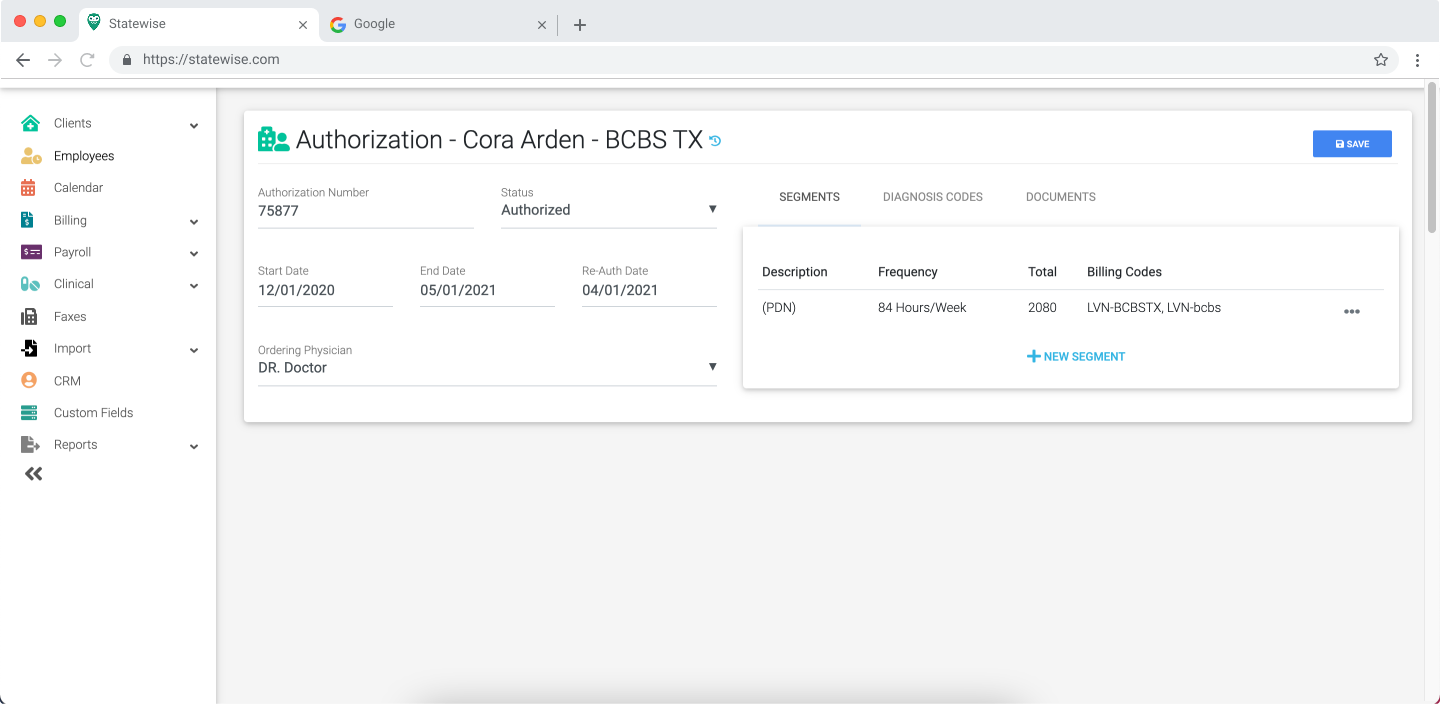Open the Reports document icon
1440x704 pixels.
pyautogui.click(x=30, y=445)
